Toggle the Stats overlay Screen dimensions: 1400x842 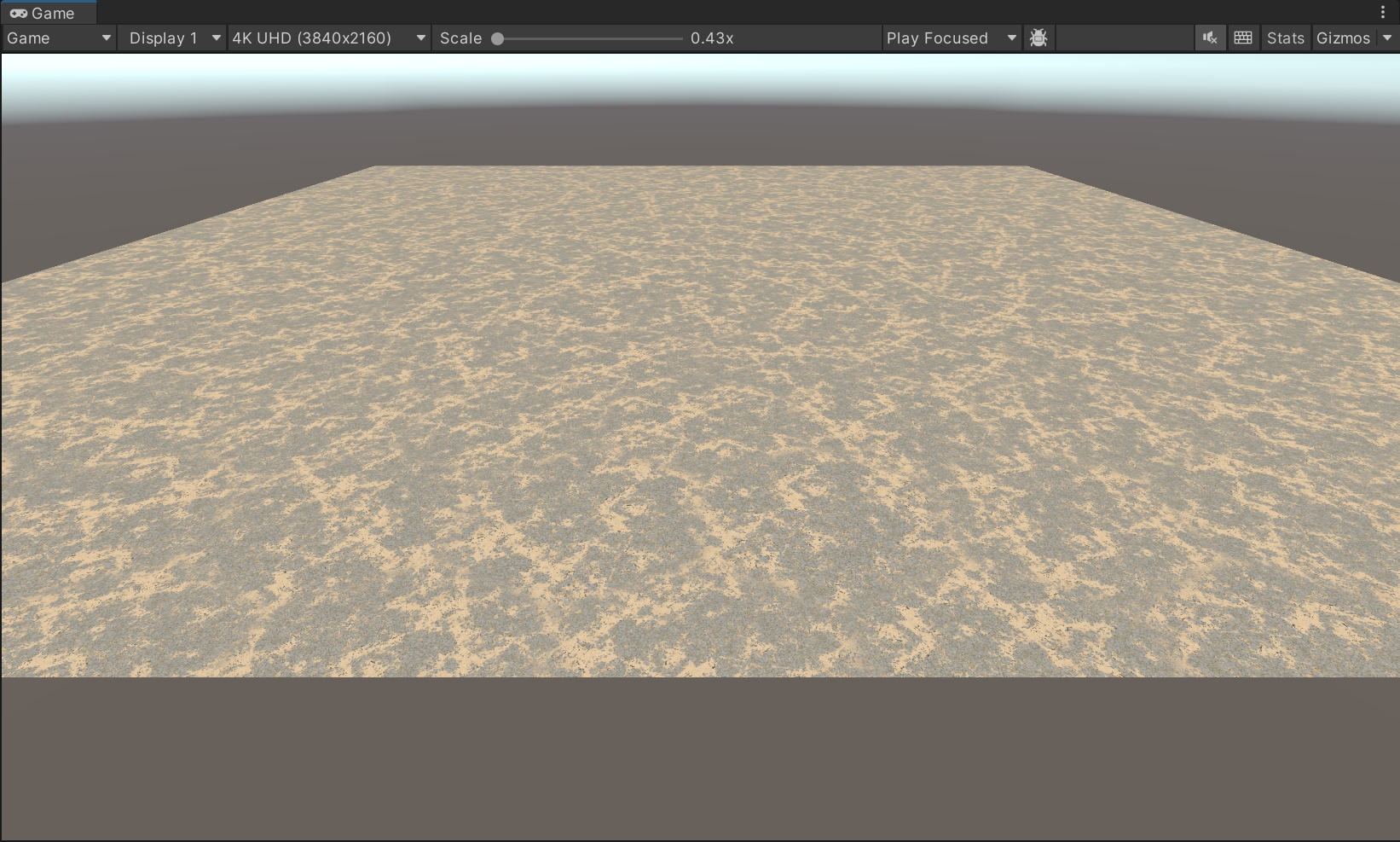pos(1285,38)
